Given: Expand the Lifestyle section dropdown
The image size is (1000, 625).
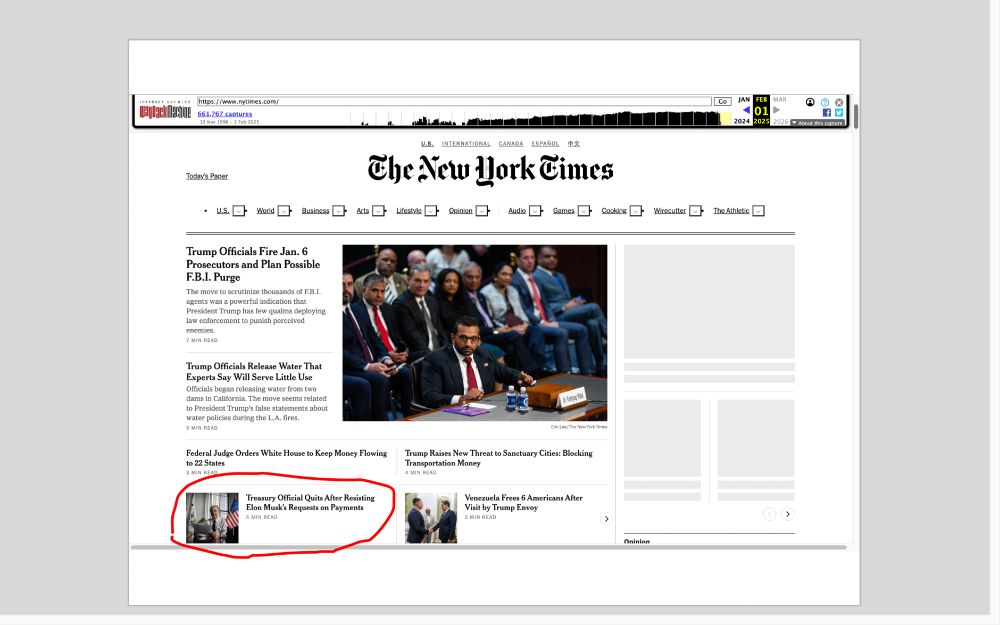Looking at the screenshot, I should 432,211.
